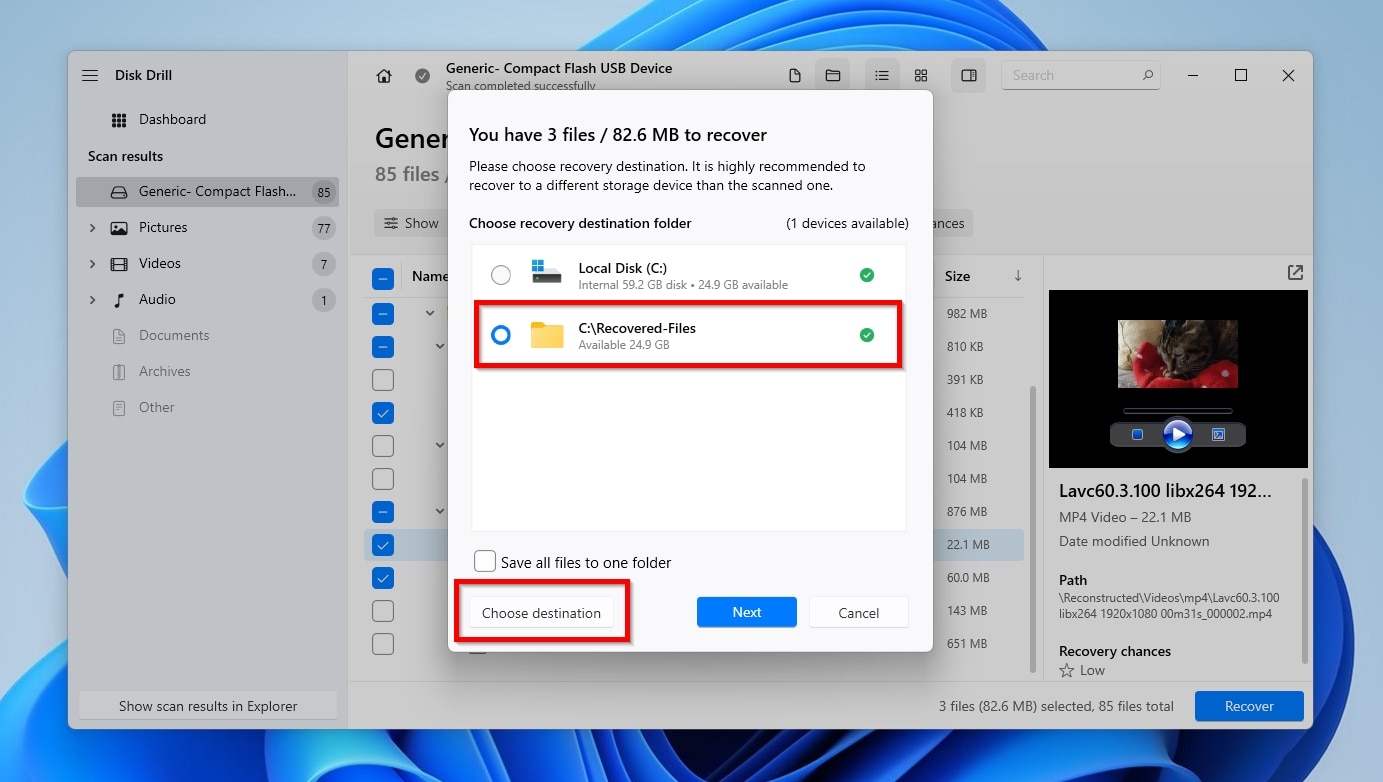Screen dimensions: 1383x782
Task: Open the Dashboard grid icon
Action: [x=119, y=120]
